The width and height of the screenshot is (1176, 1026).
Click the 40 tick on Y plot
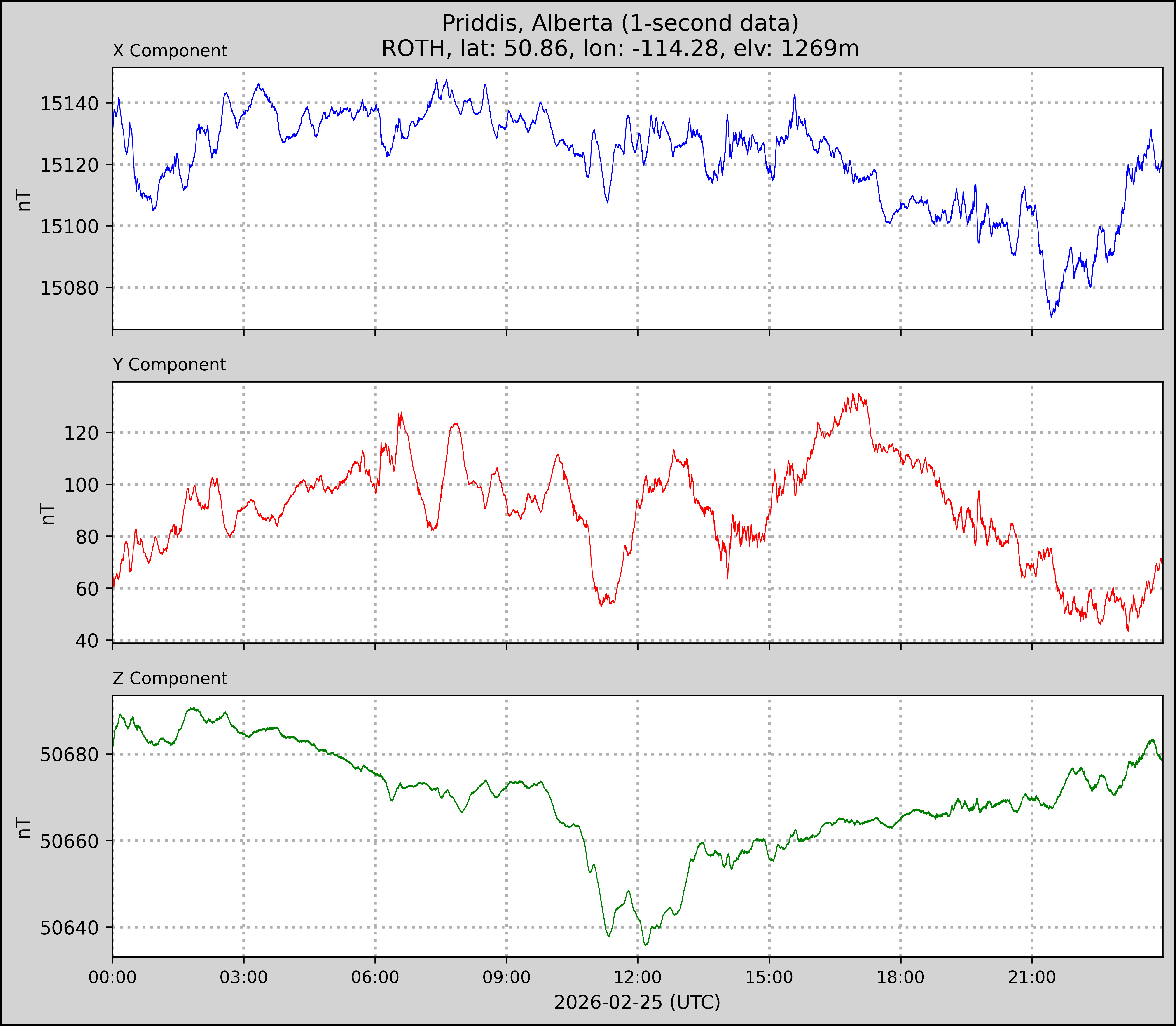coord(87,641)
